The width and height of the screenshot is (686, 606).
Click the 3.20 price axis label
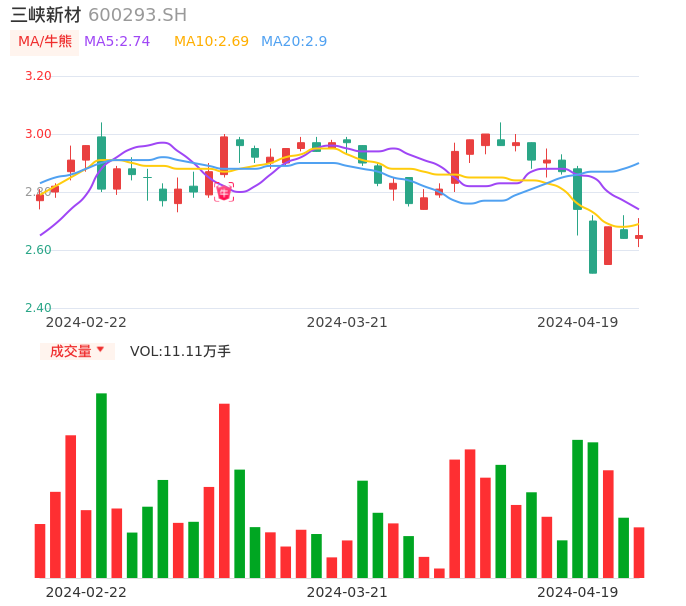pos(38,76)
